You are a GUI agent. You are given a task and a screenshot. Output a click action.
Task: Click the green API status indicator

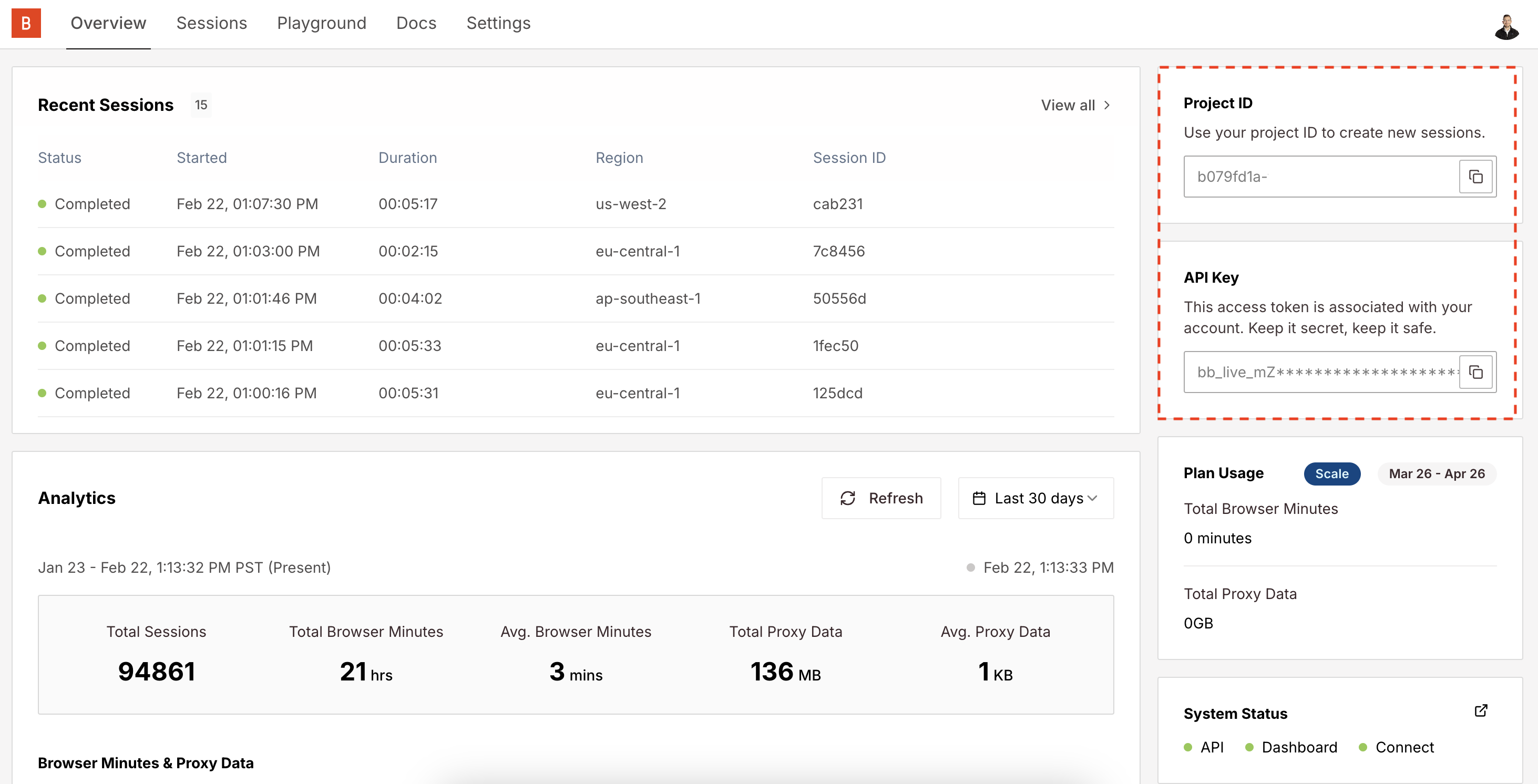tap(1187, 747)
